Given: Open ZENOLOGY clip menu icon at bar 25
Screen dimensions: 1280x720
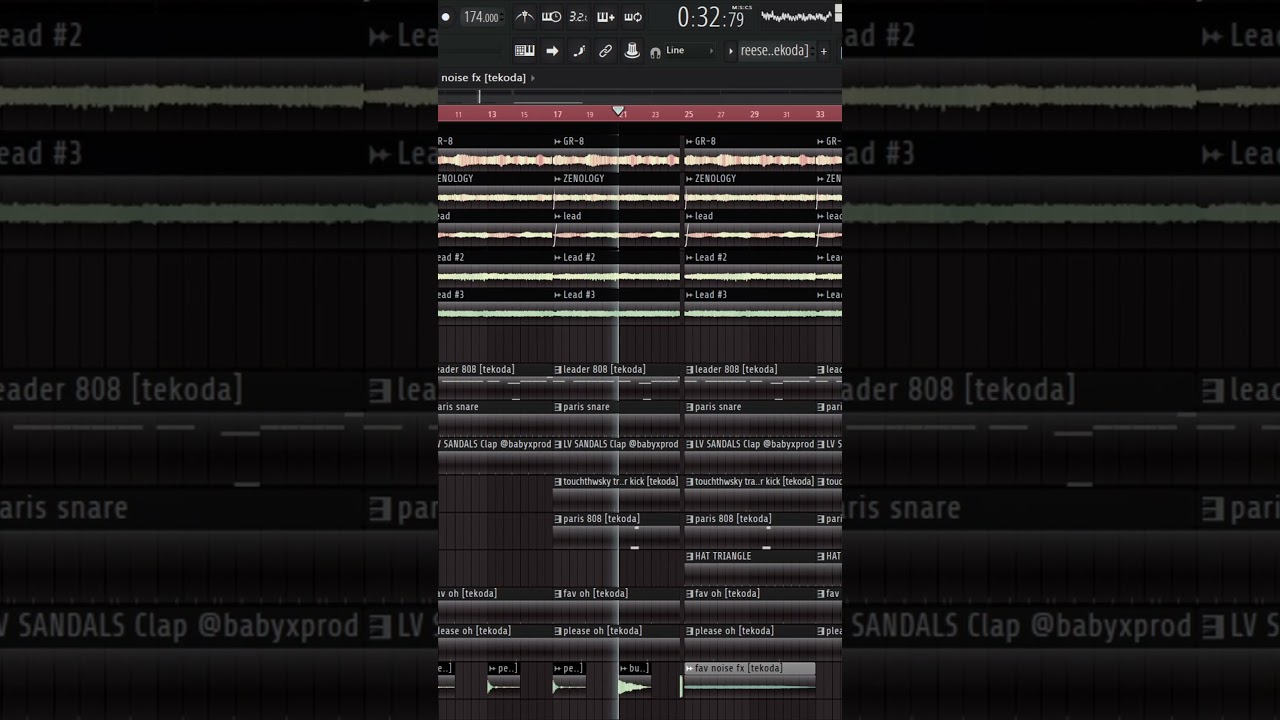Looking at the screenshot, I should click(690, 179).
